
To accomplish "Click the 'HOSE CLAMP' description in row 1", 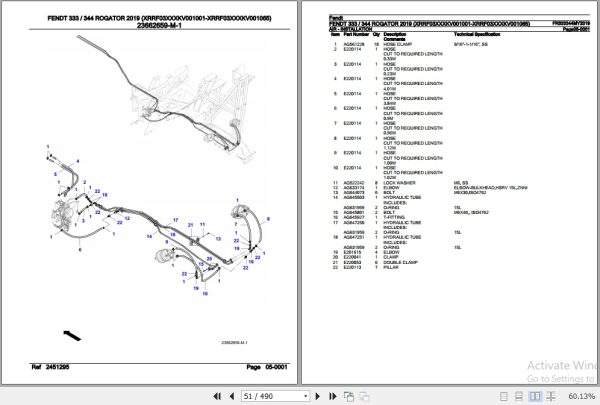I will (398, 44).
